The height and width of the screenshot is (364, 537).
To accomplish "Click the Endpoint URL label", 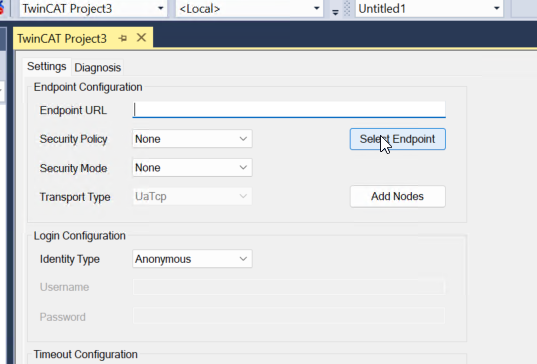I will coord(73,110).
